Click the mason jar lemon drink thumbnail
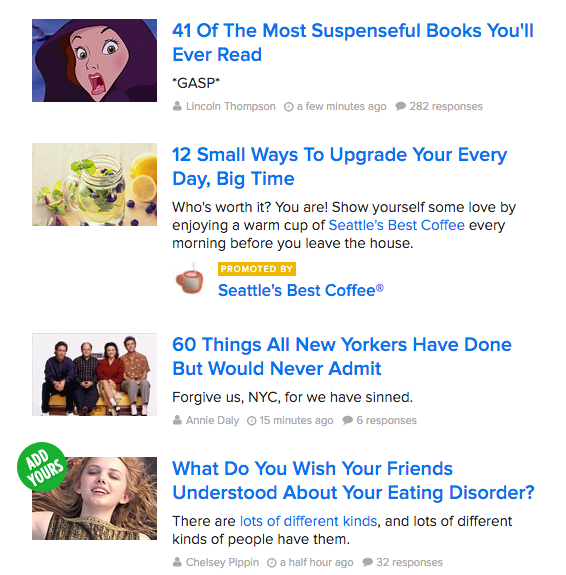Image resolution: width=566 pixels, height=575 pixels. click(94, 184)
